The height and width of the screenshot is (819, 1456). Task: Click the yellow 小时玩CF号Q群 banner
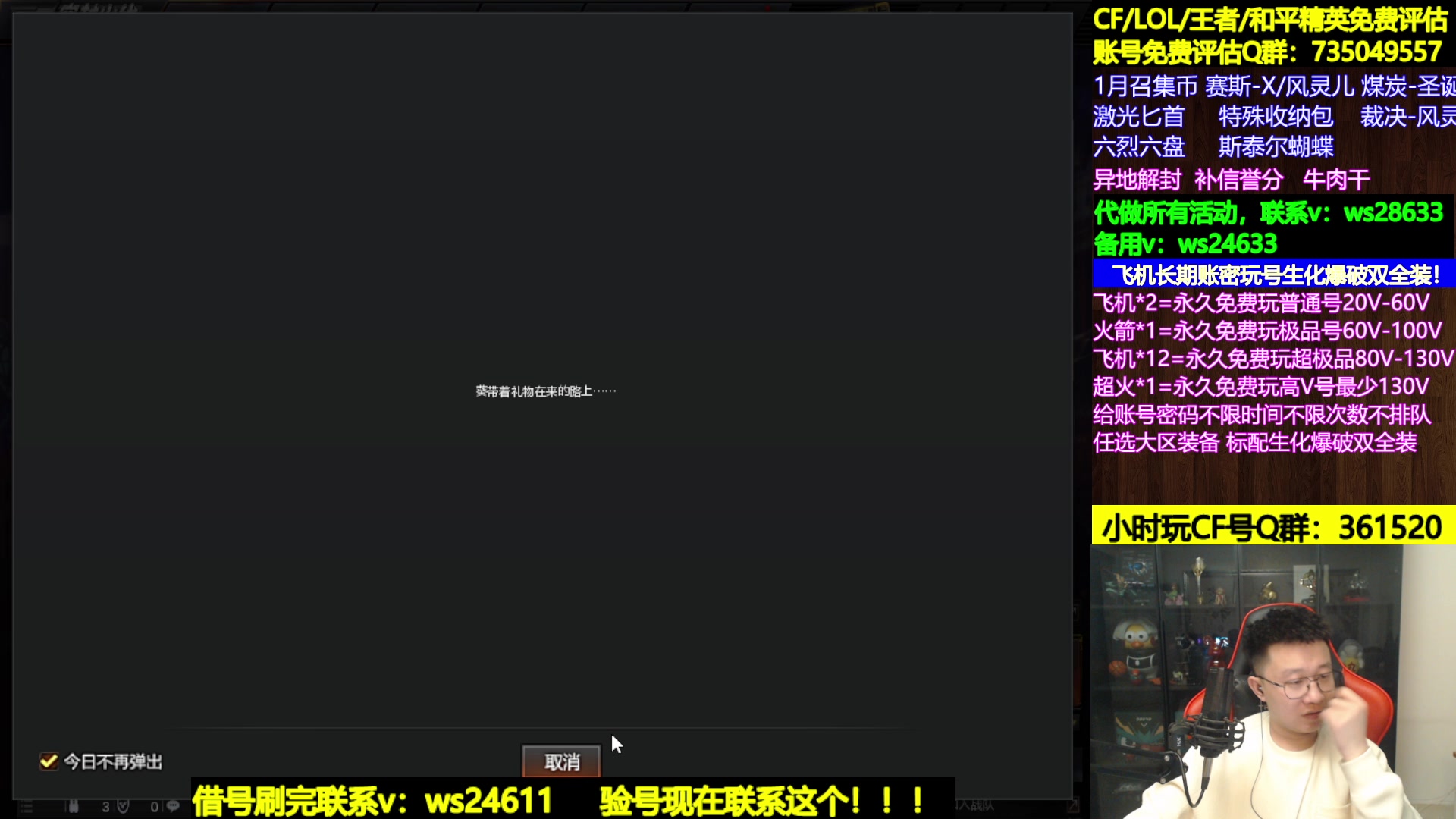[x=1273, y=526]
